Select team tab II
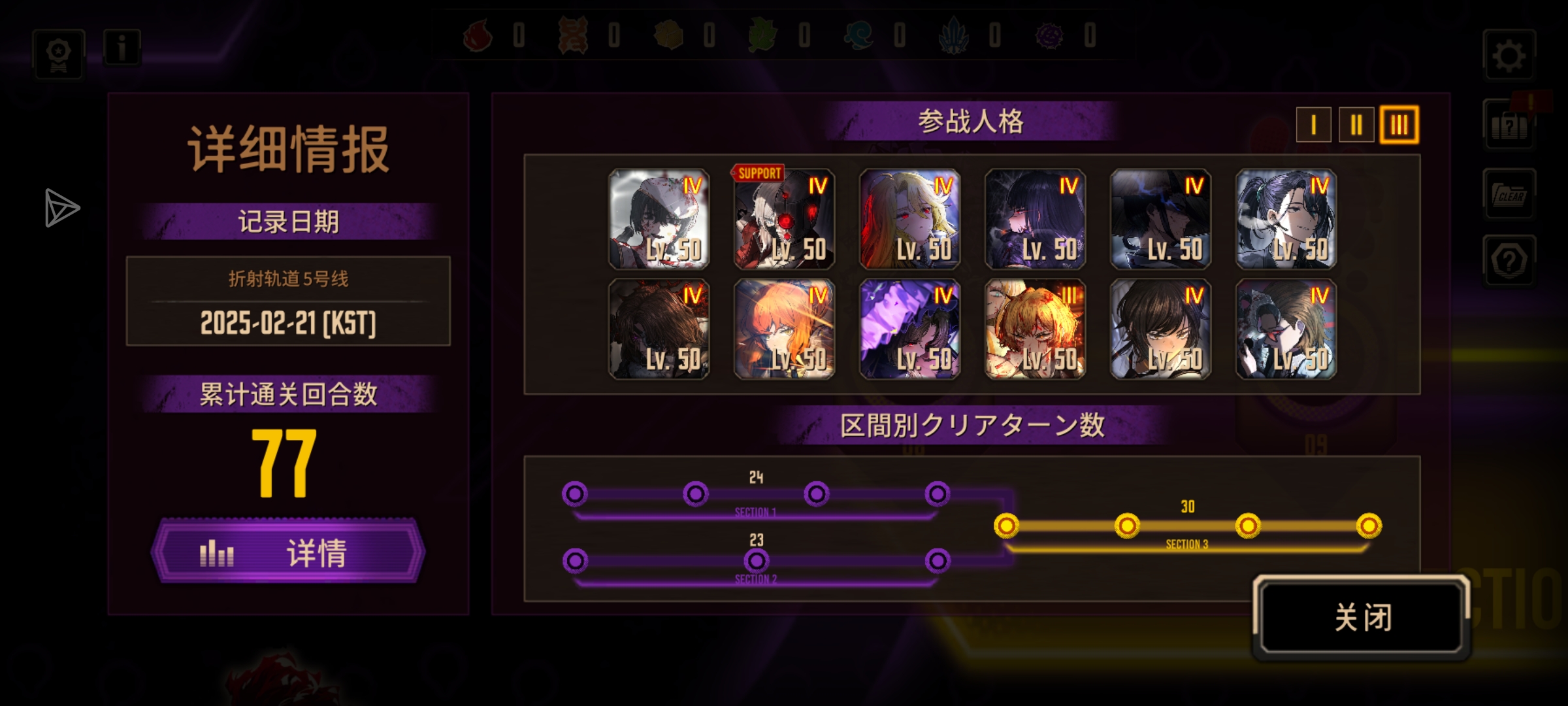The width and height of the screenshot is (1568, 706). (x=1356, y=124)
